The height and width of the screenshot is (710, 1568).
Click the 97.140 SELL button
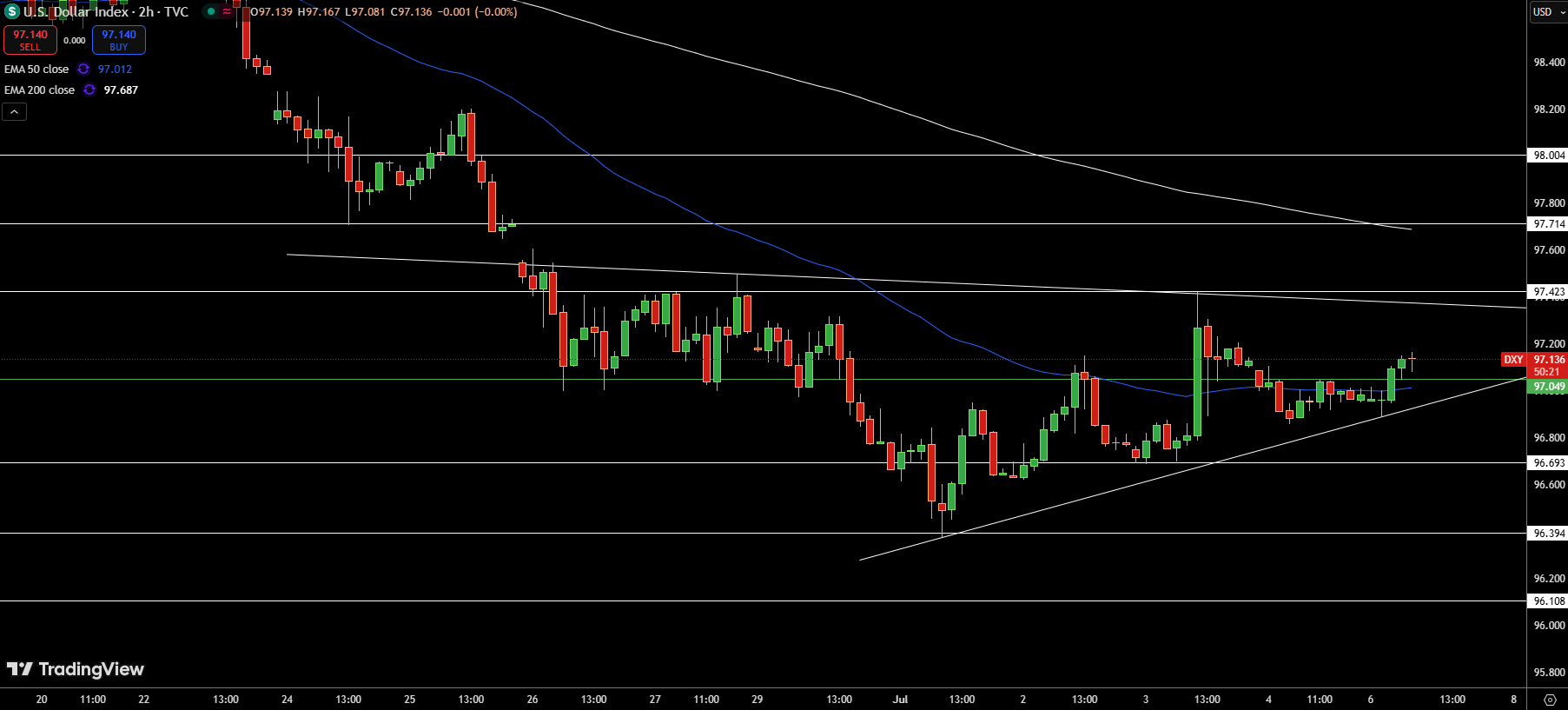(30, 40)
